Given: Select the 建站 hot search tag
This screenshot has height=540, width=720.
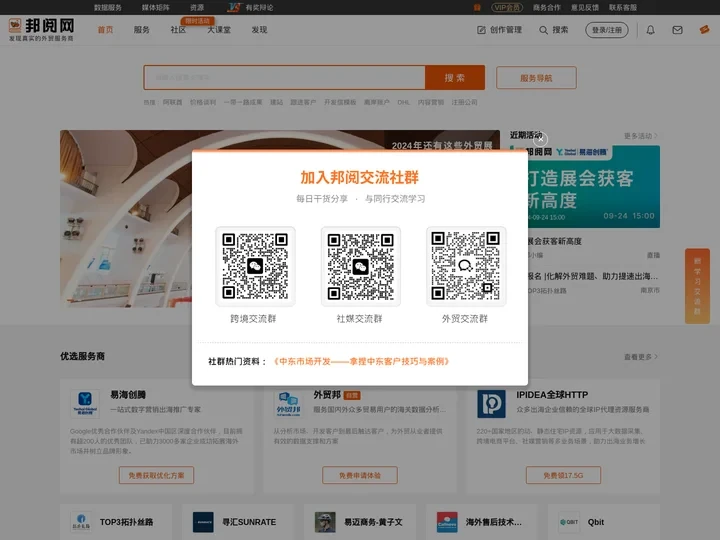Looking at the screenshot, I should 276,102.
